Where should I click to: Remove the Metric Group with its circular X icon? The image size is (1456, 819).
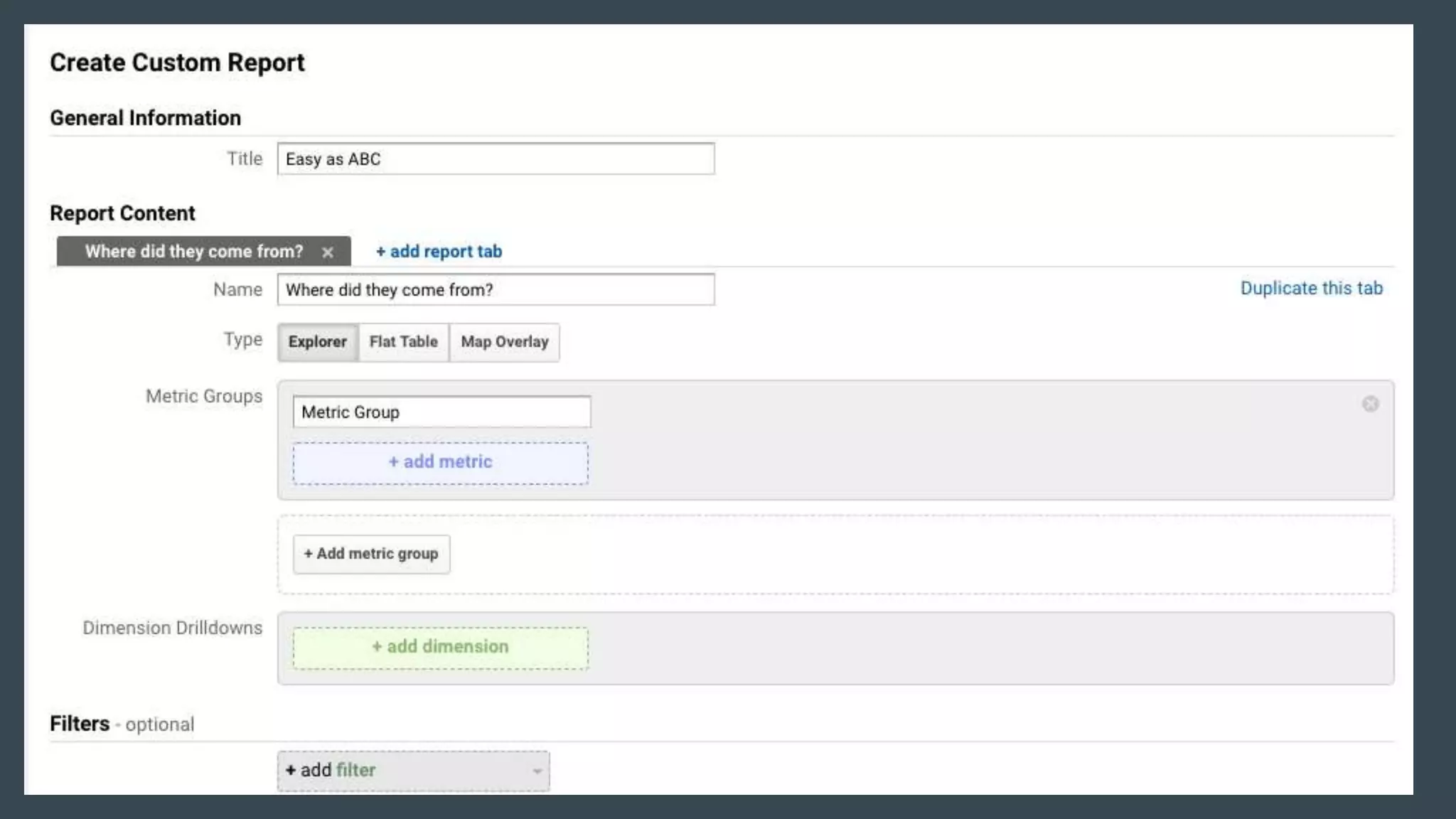click(1370, 404)
